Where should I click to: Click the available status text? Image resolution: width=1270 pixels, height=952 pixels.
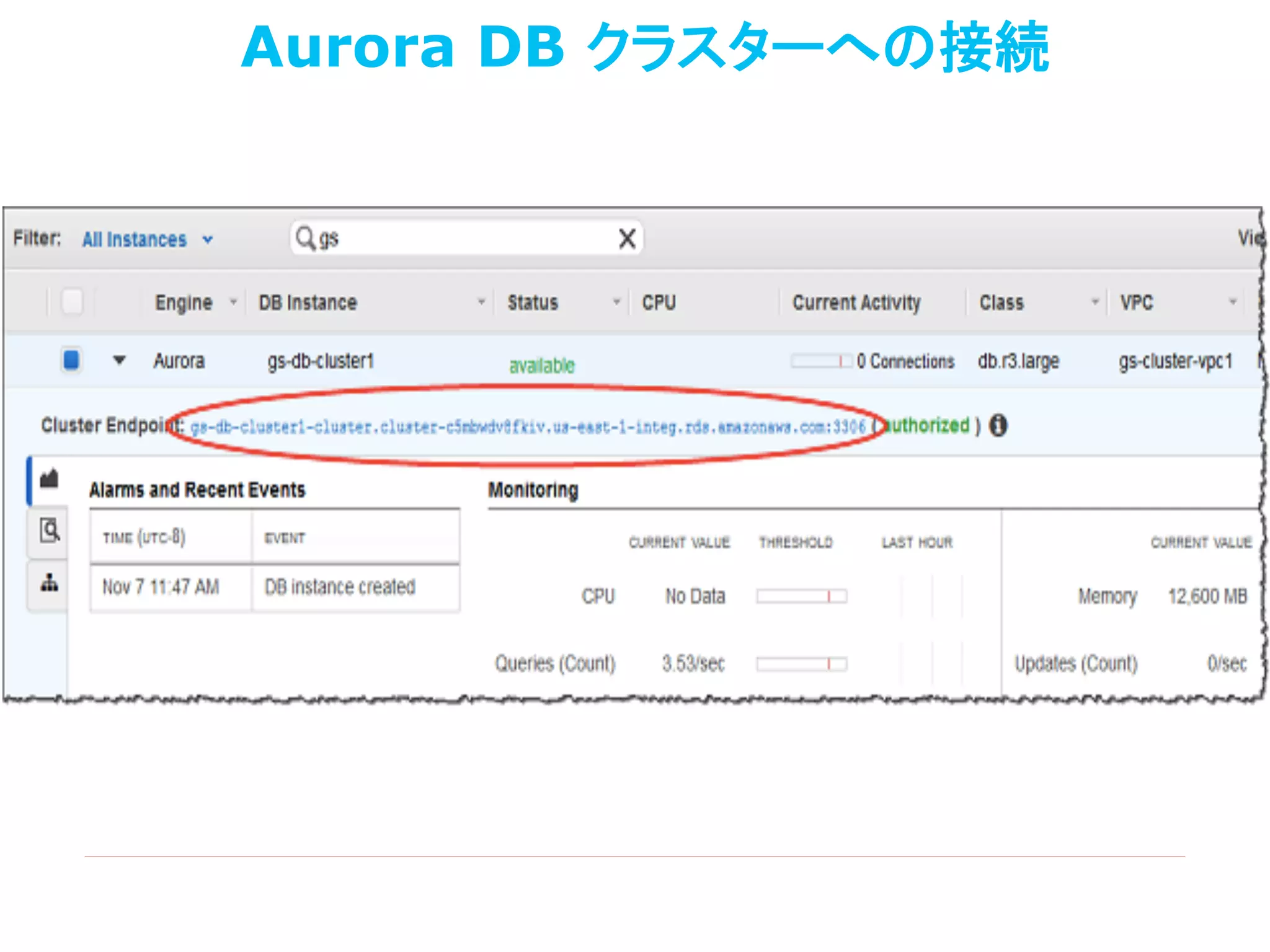coord(542,366)
